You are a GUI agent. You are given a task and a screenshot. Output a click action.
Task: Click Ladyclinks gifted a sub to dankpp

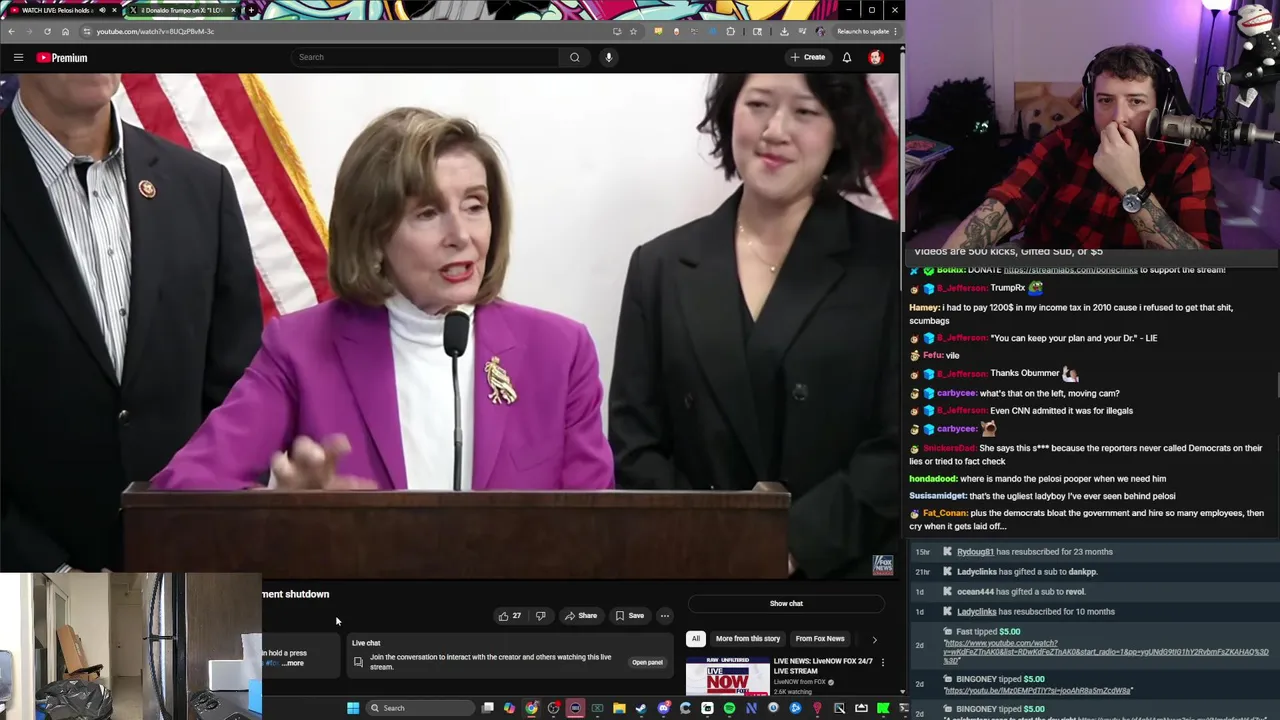(1027, 572)
